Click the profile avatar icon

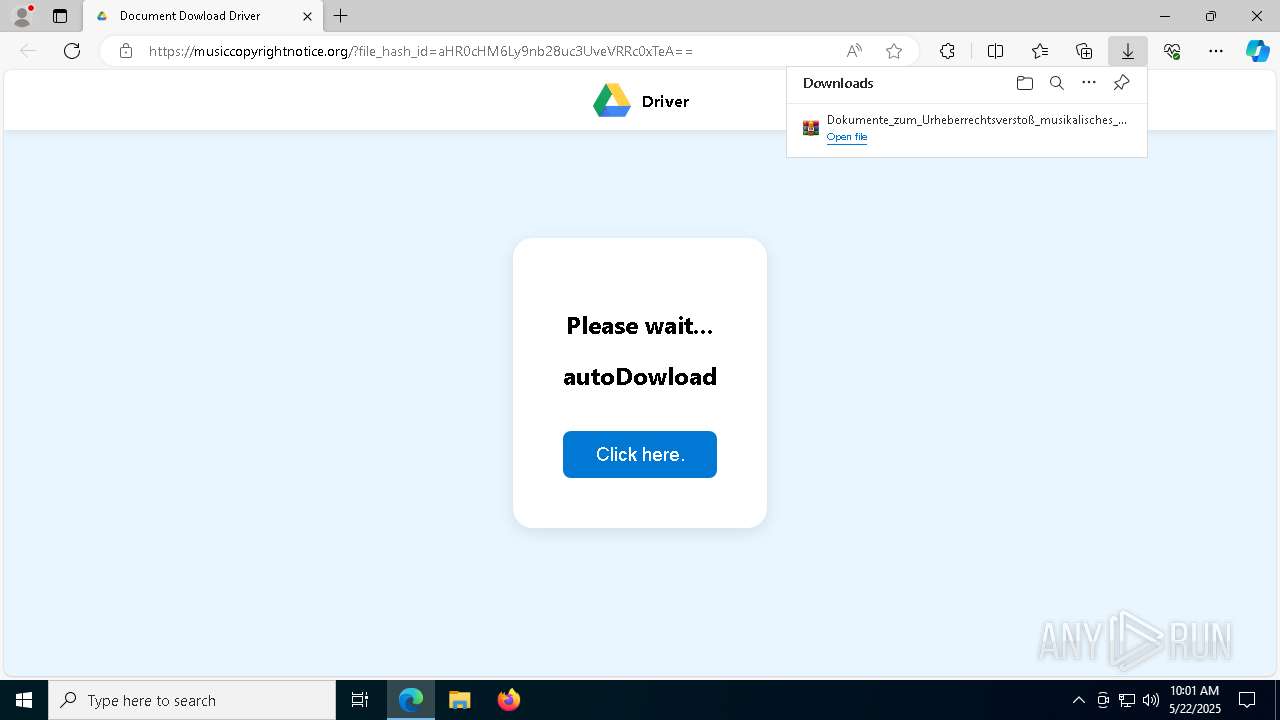(x=22, y=16)
